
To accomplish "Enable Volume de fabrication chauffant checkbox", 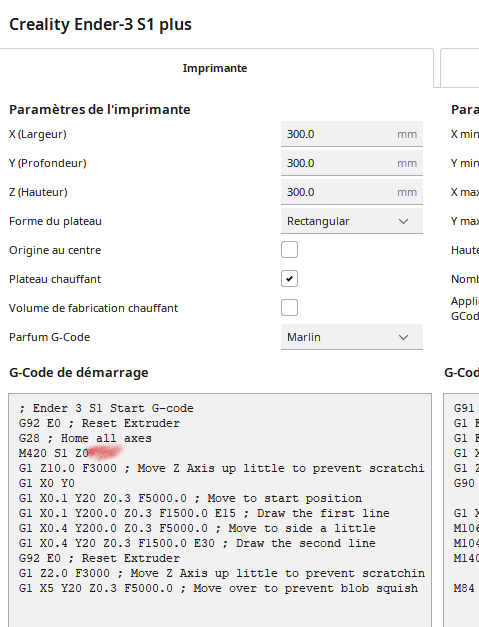I will click(x=289, y=308).
